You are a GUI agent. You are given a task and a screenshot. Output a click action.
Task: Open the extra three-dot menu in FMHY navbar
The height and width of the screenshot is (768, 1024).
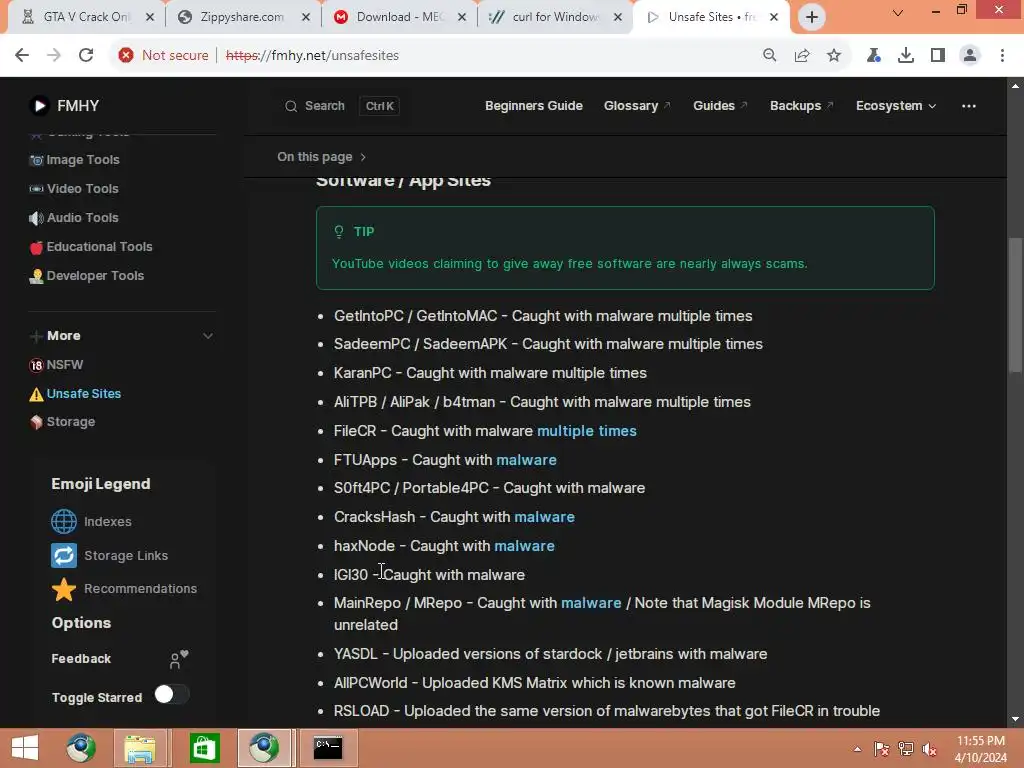[969, 106]
